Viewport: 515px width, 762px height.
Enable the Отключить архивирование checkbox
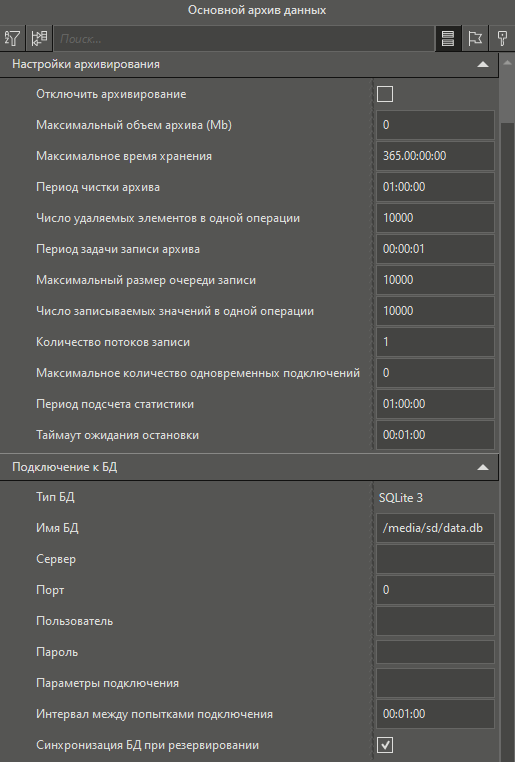click(385, 94)
